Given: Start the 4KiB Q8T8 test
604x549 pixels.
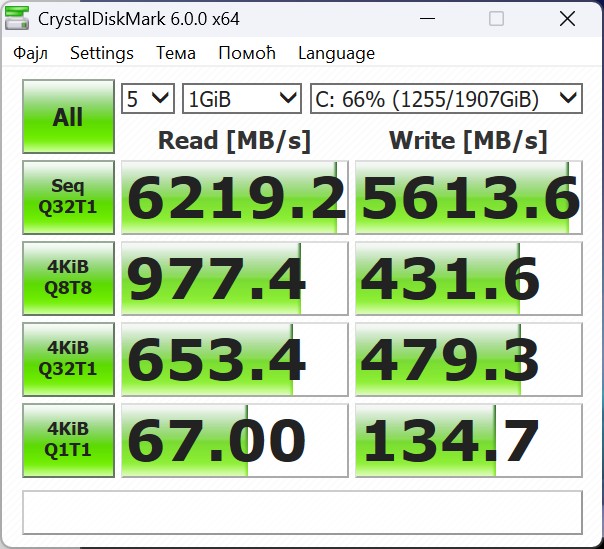Looking at the screenshot, I should [69, 278].
